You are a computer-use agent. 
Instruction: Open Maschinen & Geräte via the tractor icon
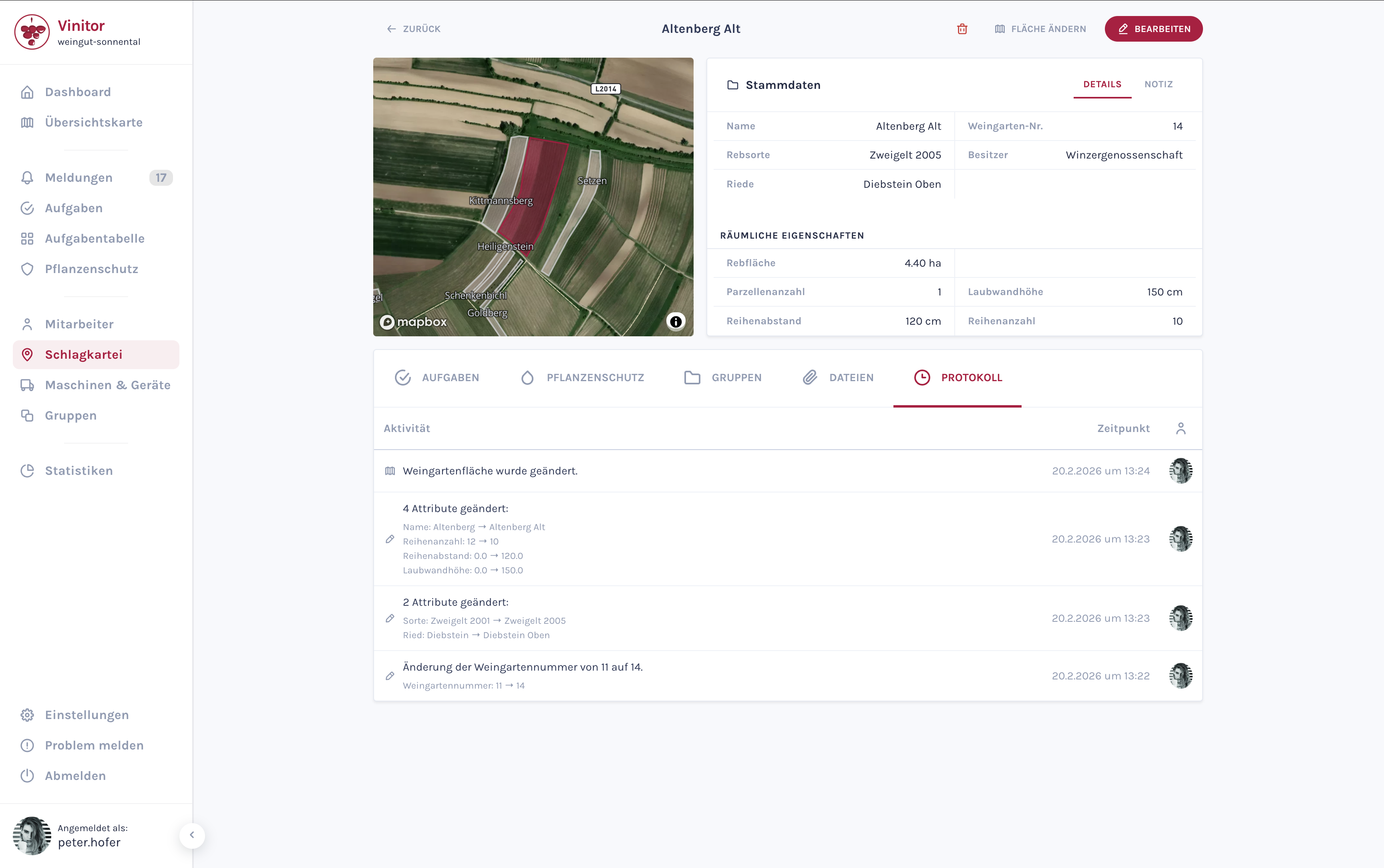coord(27,385)
